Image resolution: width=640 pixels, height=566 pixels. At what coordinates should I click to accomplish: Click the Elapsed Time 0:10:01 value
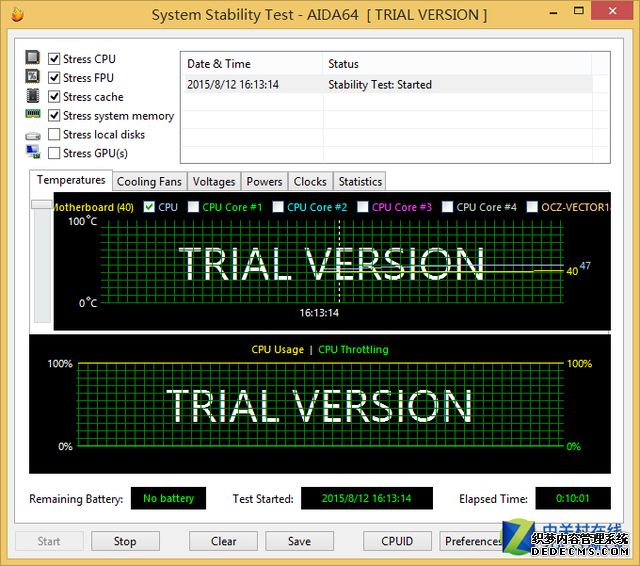pyautogui.click(x=573, y=498)
